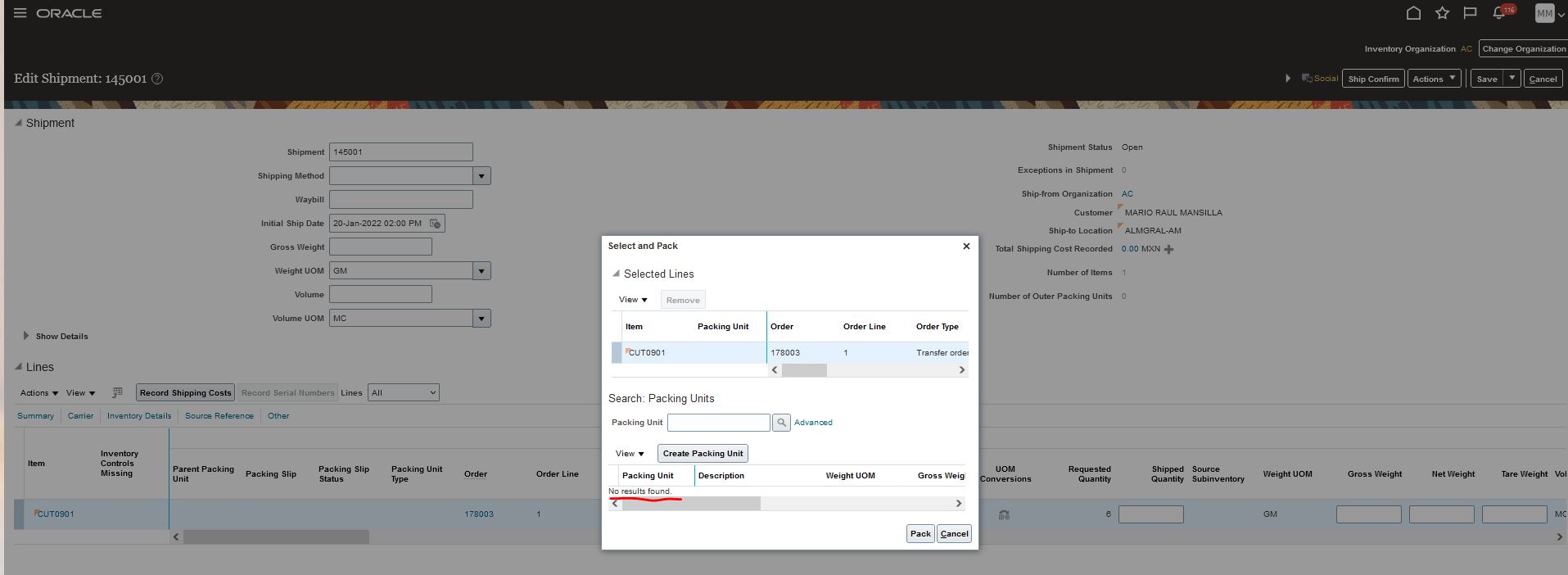
Task: Switch to the Carrier tab
Action: [x=80, y=415]
